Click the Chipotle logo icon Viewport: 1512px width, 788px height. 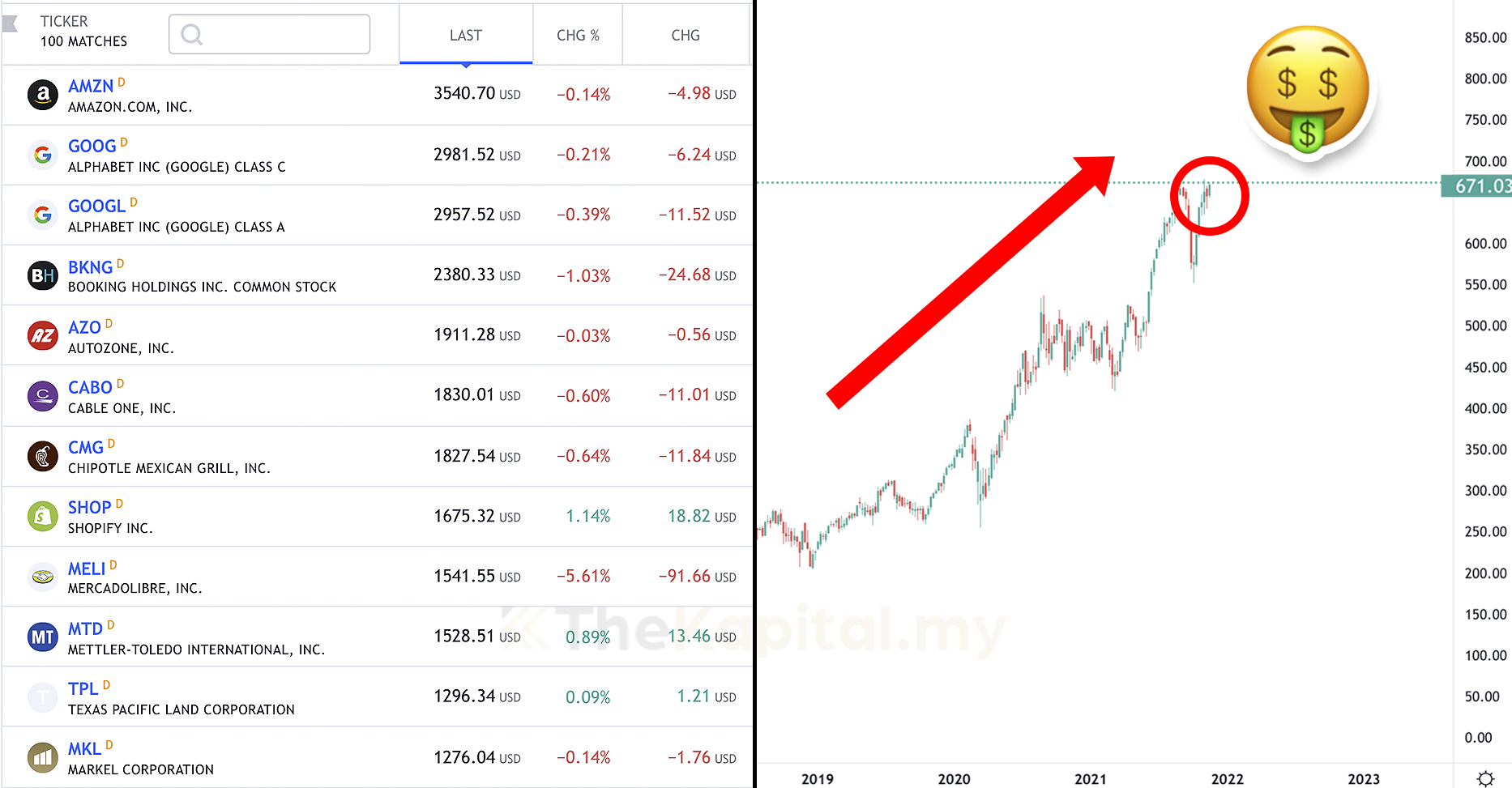pos(43,456)
